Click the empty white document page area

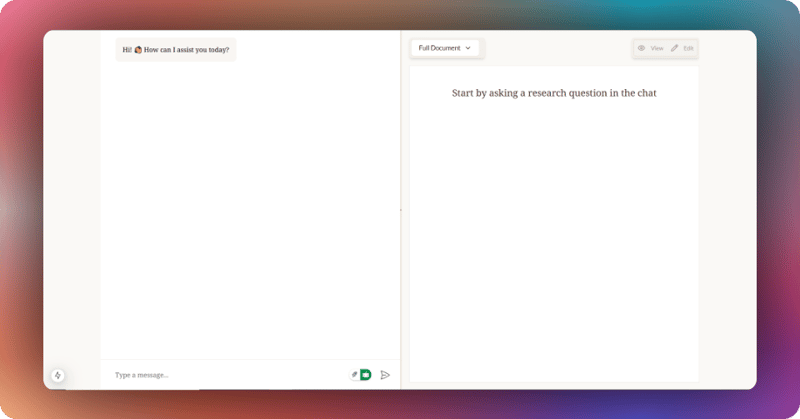click(554, 250)
